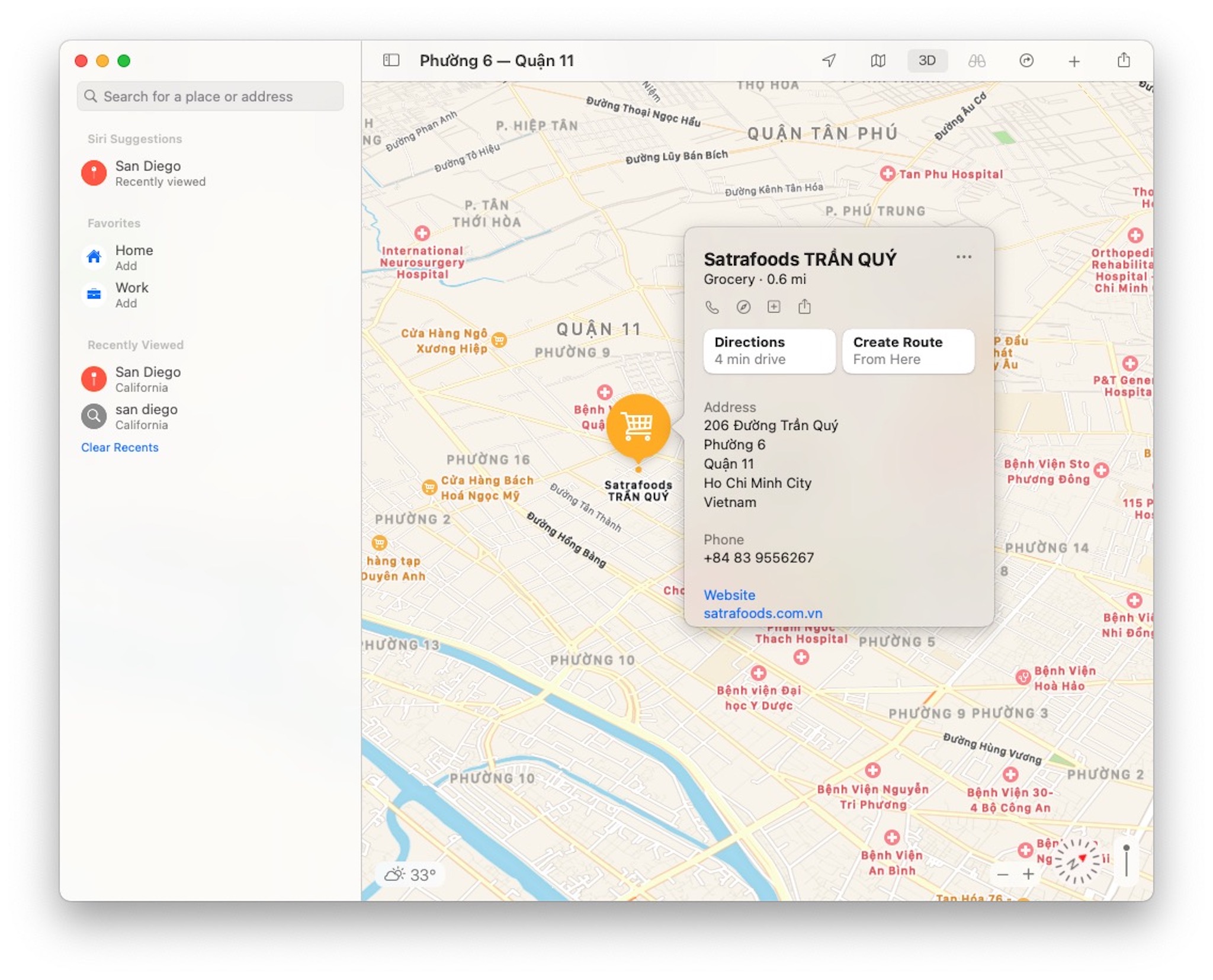Select Pham Ngoc Thach Hospital marker
1213x980 pixels.
pyautogui.click(x=801, y=657)
